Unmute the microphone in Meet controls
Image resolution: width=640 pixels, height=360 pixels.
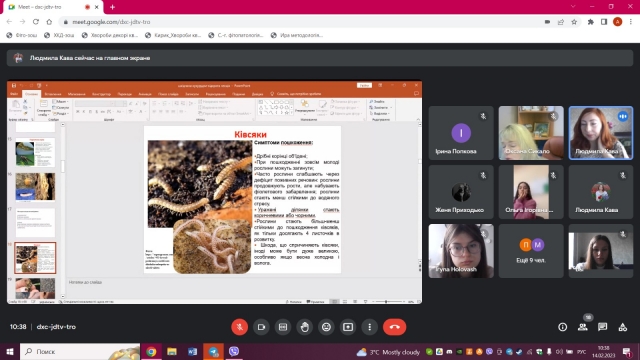(240, 327)
